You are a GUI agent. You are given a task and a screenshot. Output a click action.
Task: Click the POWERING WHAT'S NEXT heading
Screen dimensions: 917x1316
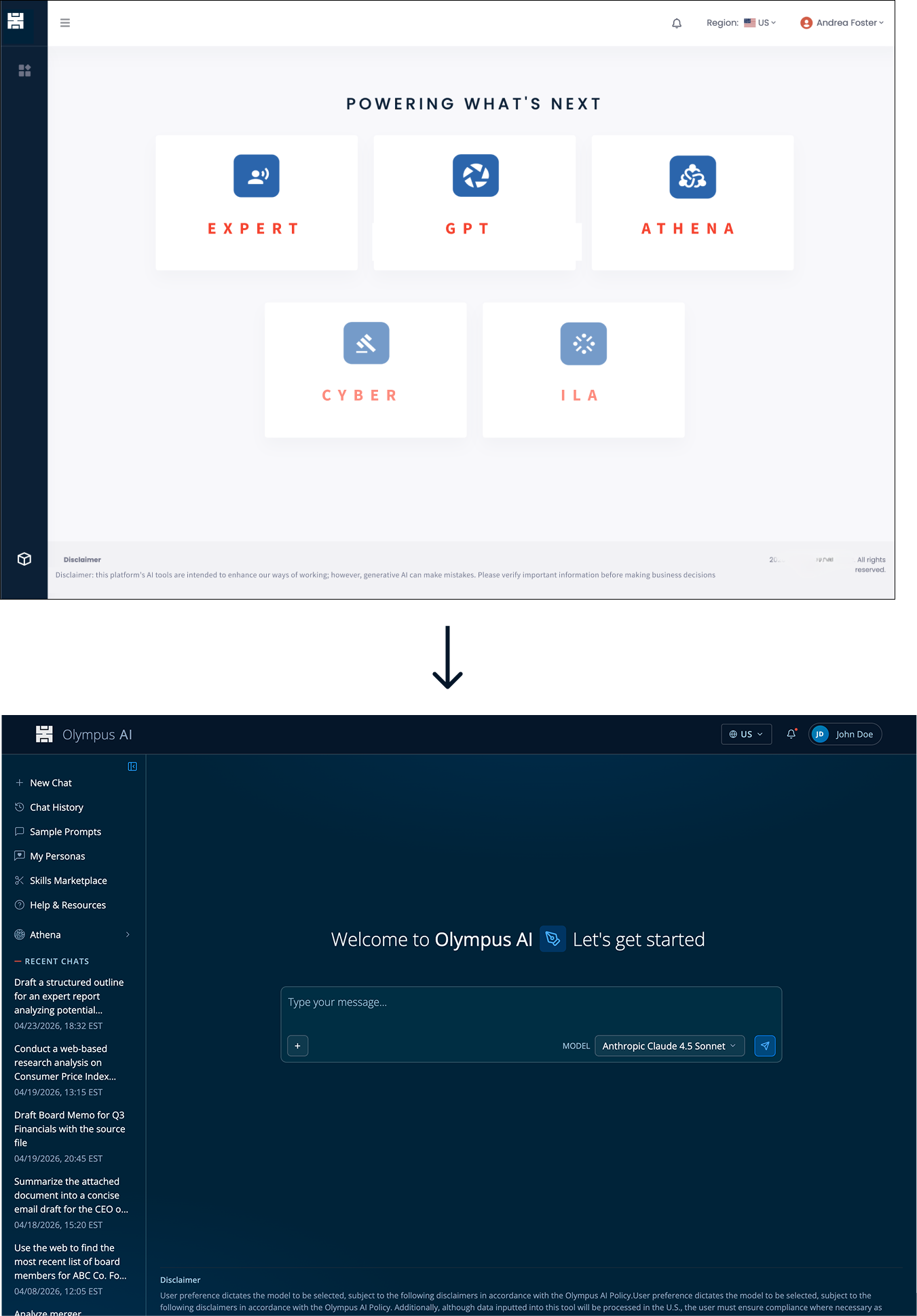(474, 104)
